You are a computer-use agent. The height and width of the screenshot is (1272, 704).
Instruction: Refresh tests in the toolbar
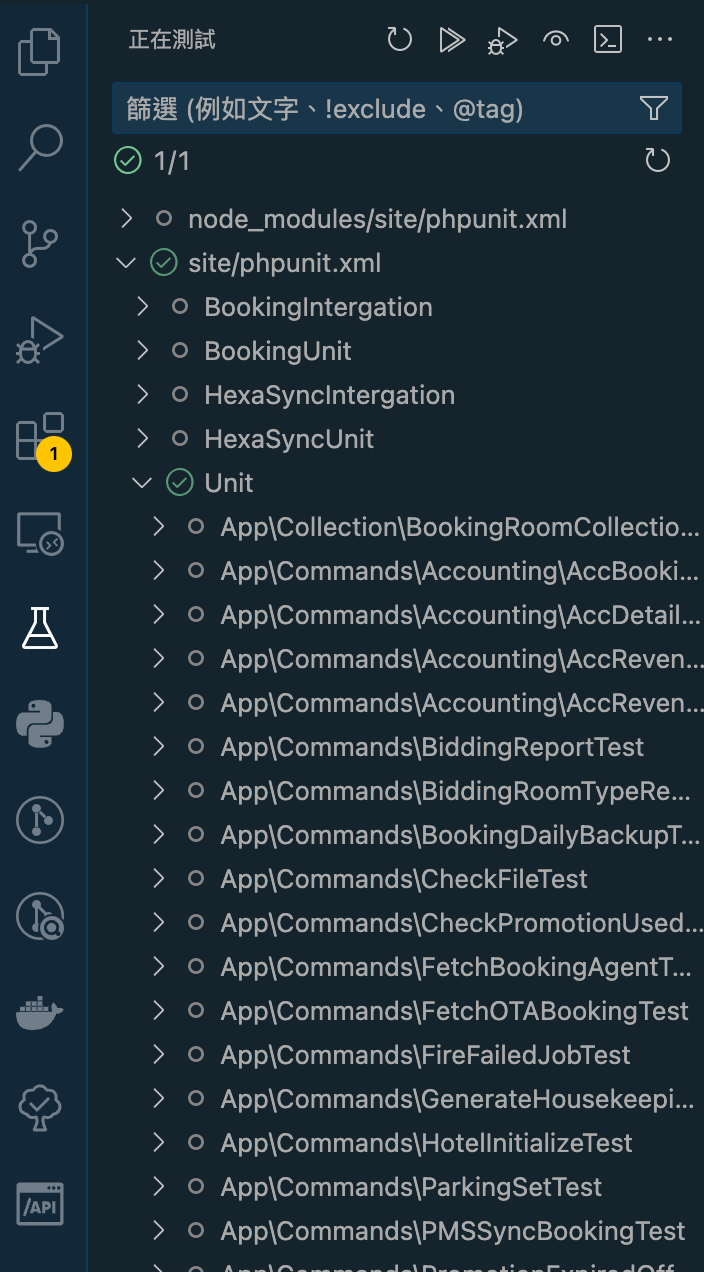point(400,40)
